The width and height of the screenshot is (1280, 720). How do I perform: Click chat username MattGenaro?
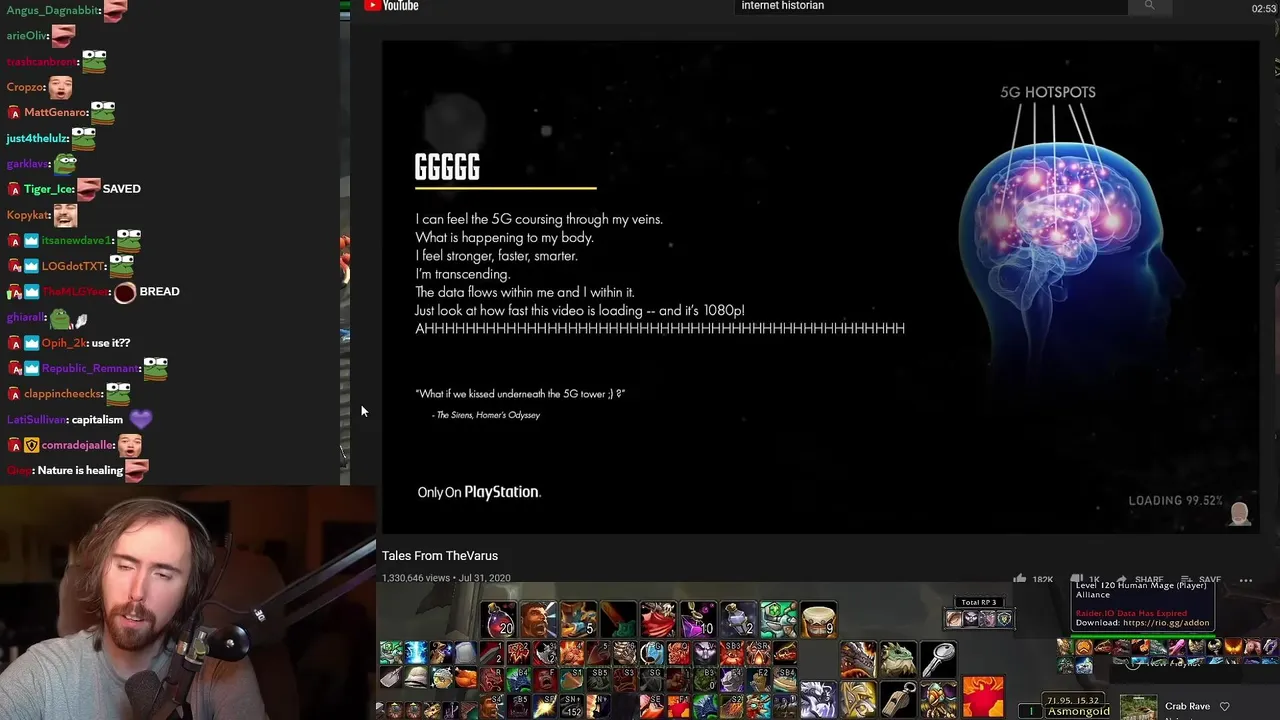point(55,112)
